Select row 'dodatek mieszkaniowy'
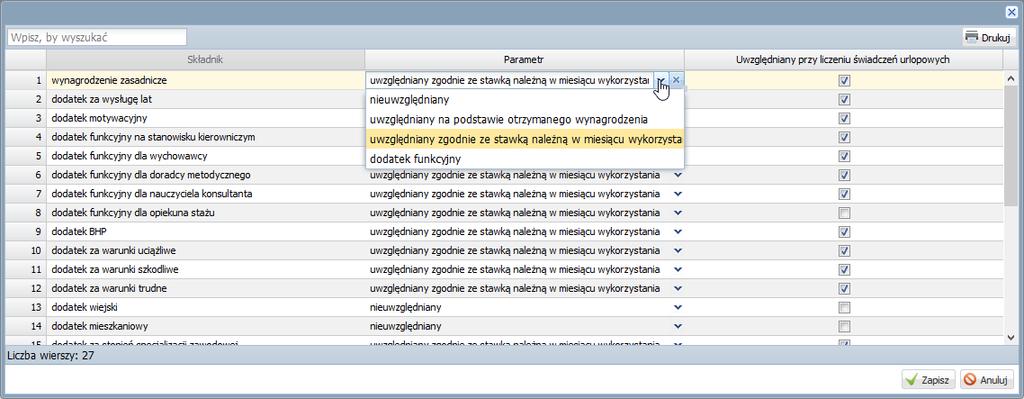Screen dimensions: 1024x399 [x=505, y=326]
